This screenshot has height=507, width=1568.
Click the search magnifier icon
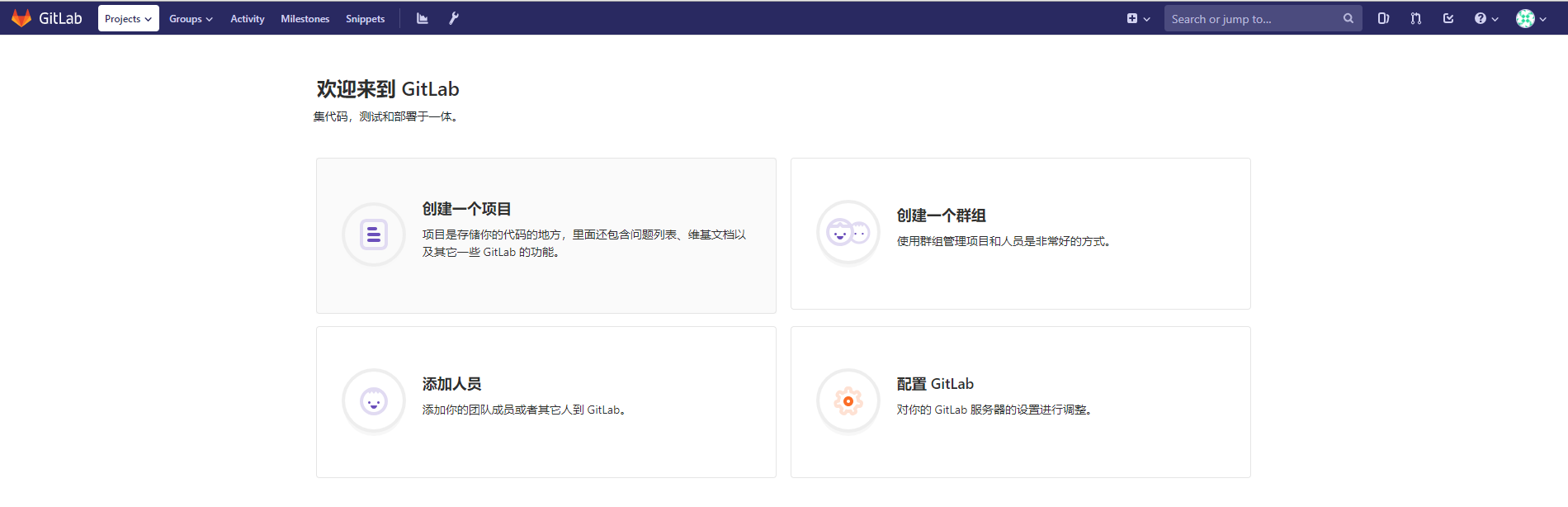click(1348, 18)
